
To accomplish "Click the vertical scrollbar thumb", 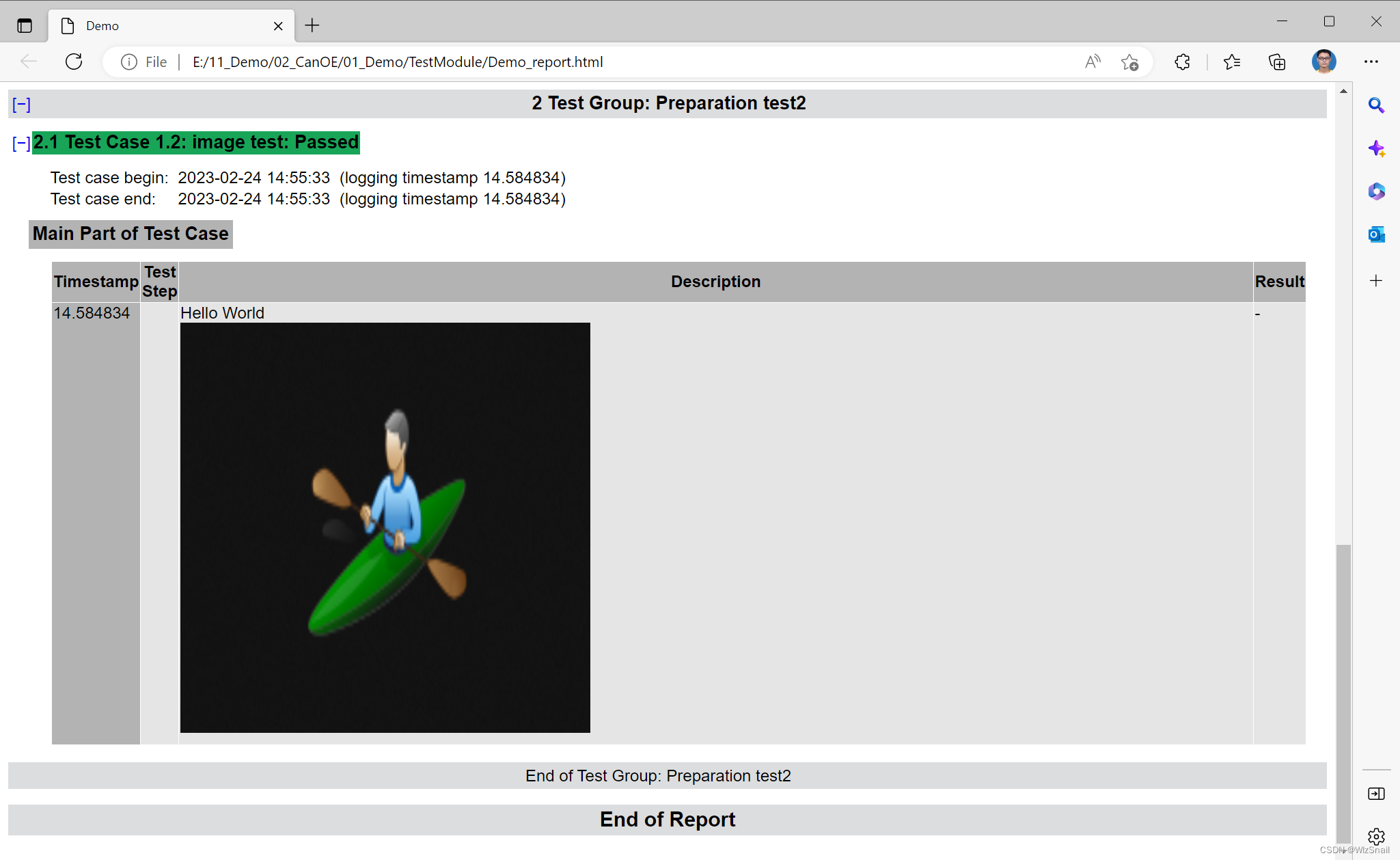I will [1343, 694].
